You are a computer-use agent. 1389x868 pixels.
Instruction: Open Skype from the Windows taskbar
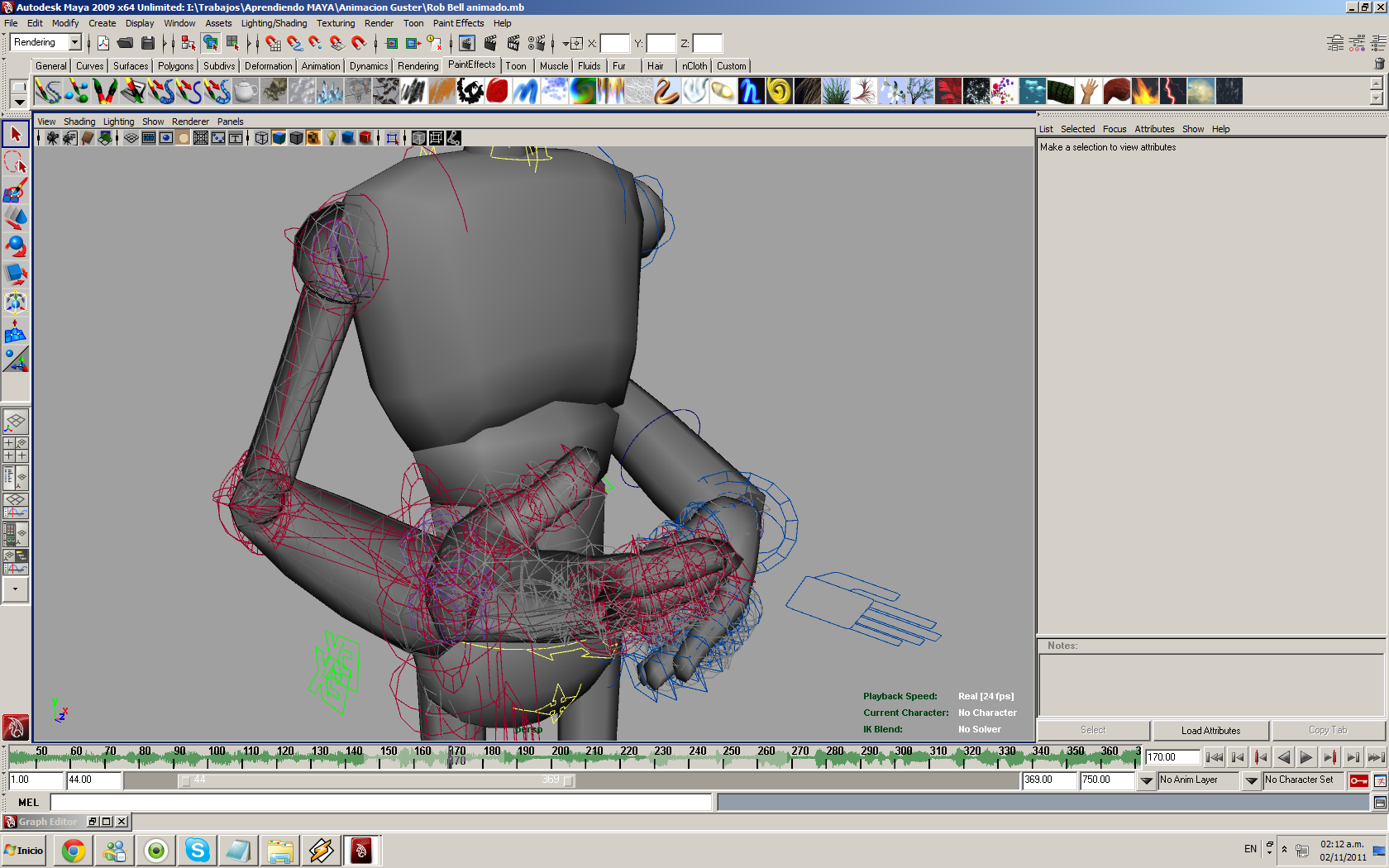198,850
